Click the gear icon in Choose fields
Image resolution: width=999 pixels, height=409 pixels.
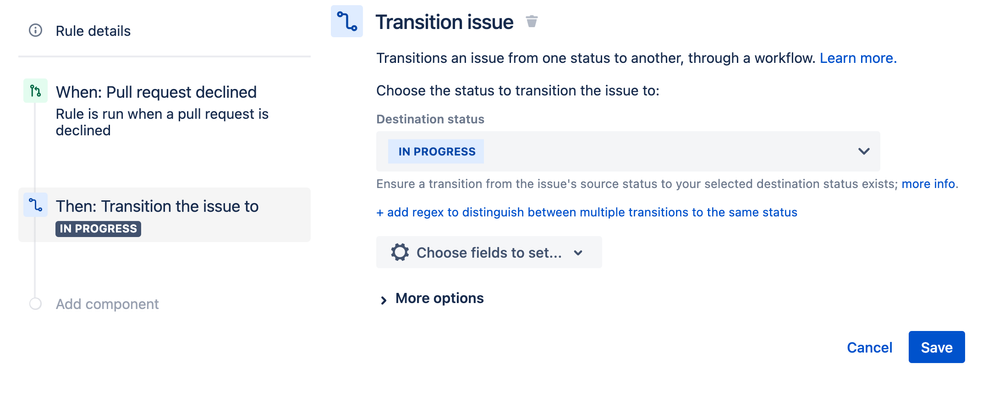399,252
